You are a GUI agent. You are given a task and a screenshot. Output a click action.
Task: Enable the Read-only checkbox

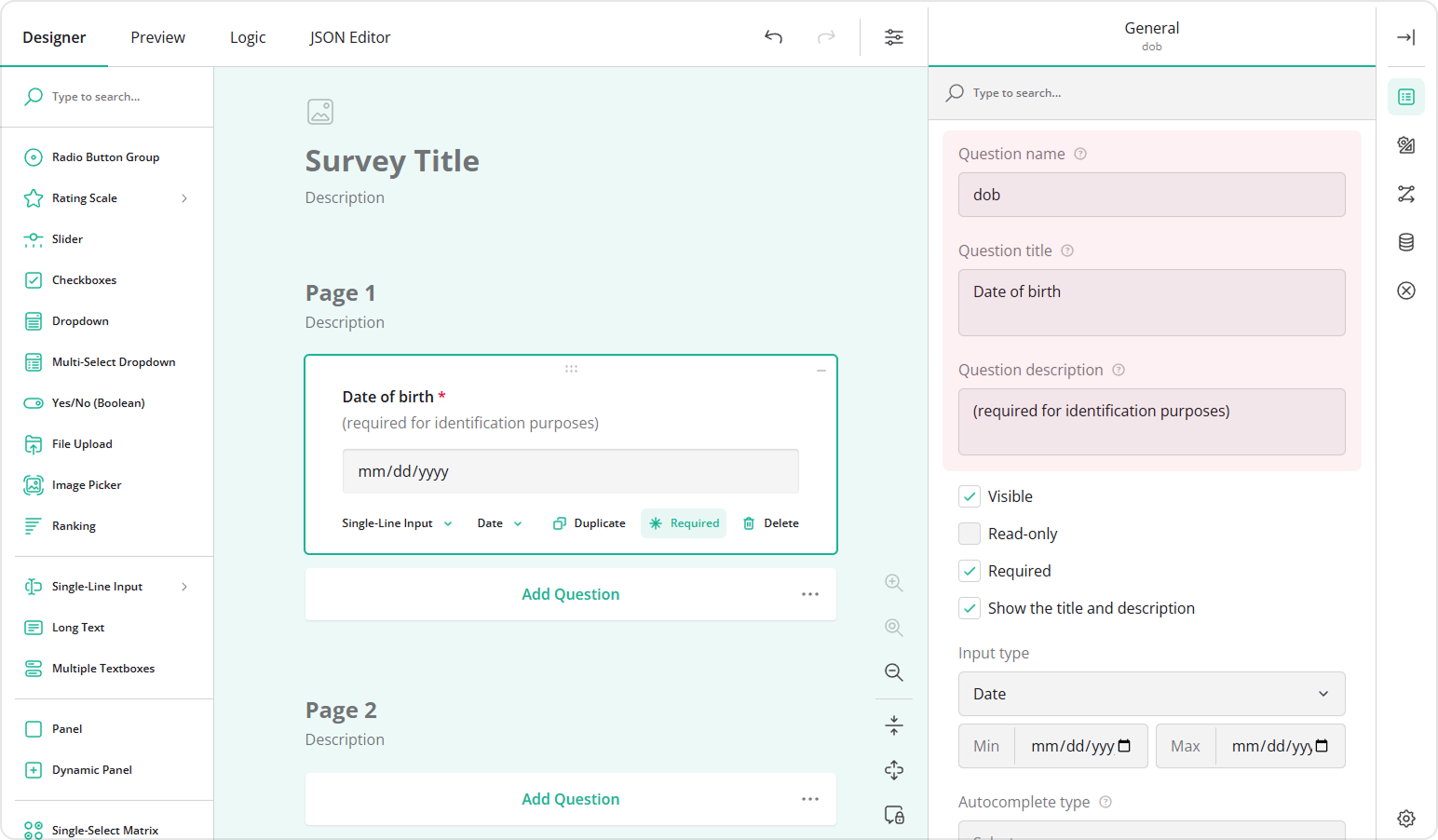(969, 533)
